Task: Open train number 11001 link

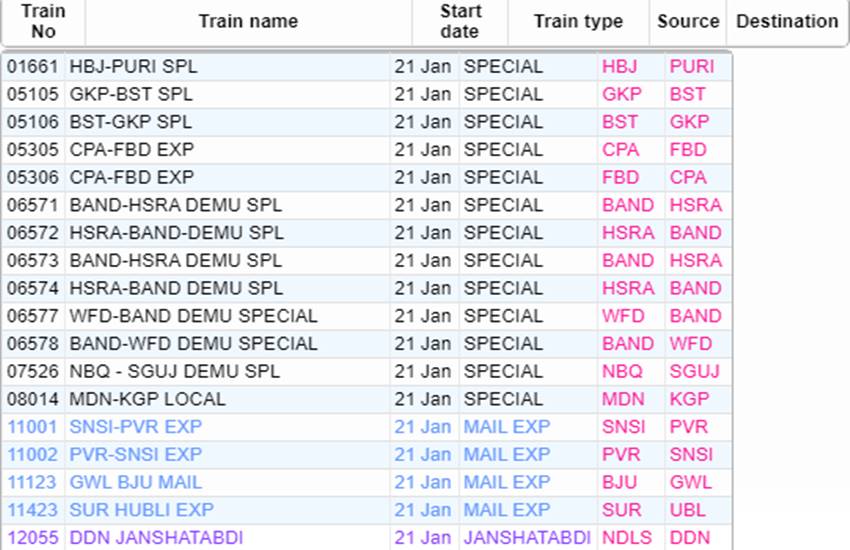Action: [x=32, y=427]
